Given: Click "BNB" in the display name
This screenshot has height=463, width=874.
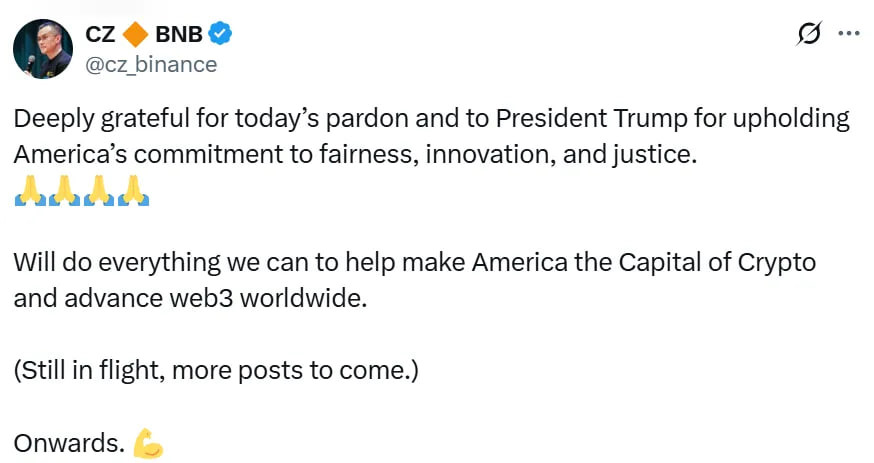Looking at the screenshot, I should coord(179,35).
